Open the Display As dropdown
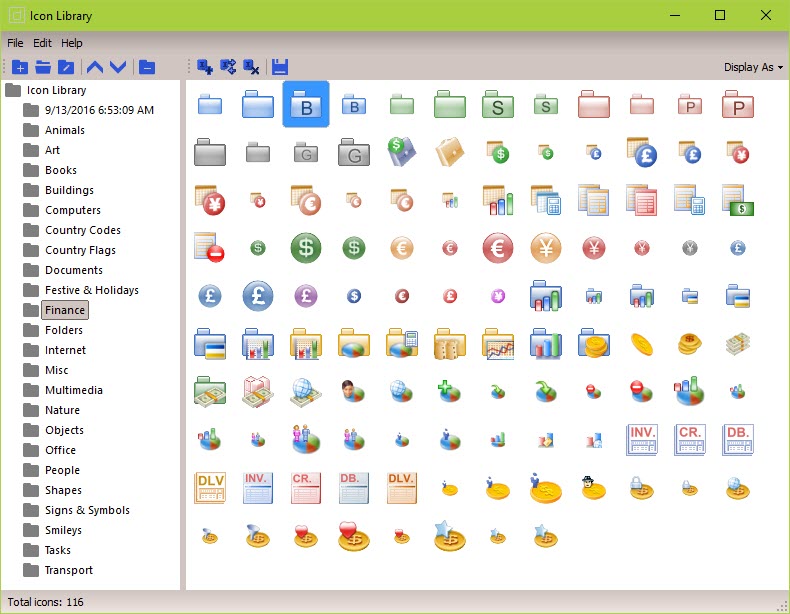 pyautogui.click(x=753, y=67)
